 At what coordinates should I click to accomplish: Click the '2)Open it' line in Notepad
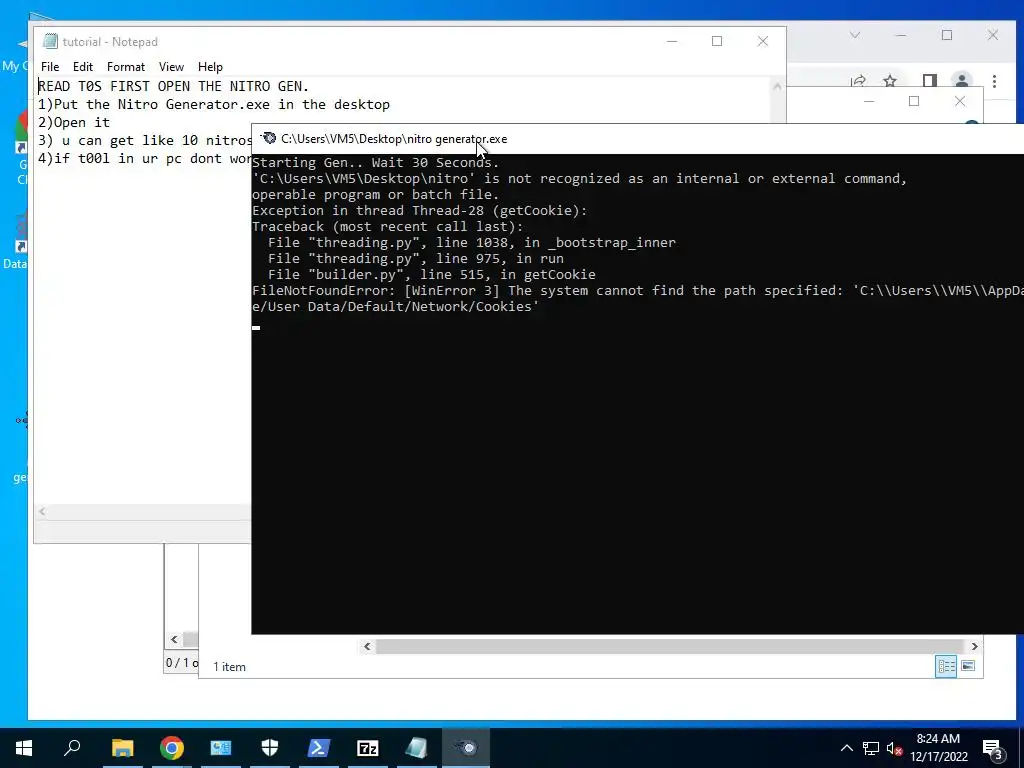tap(74, 123)
